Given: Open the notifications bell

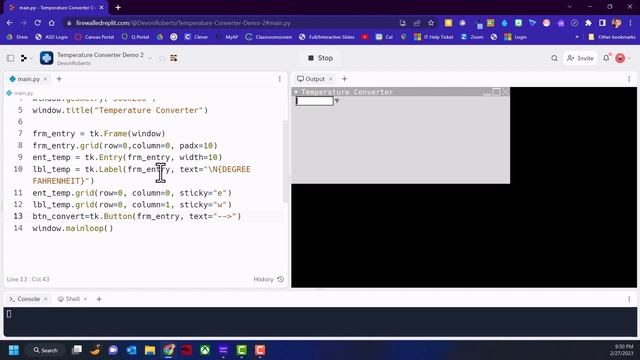Looking at the screenshot, I should pos(606,58).
